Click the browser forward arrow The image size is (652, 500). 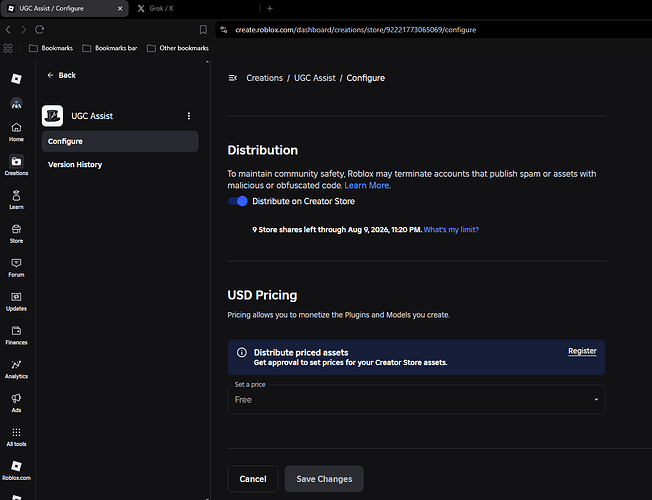pyautogui.click(x=24, y=30)
